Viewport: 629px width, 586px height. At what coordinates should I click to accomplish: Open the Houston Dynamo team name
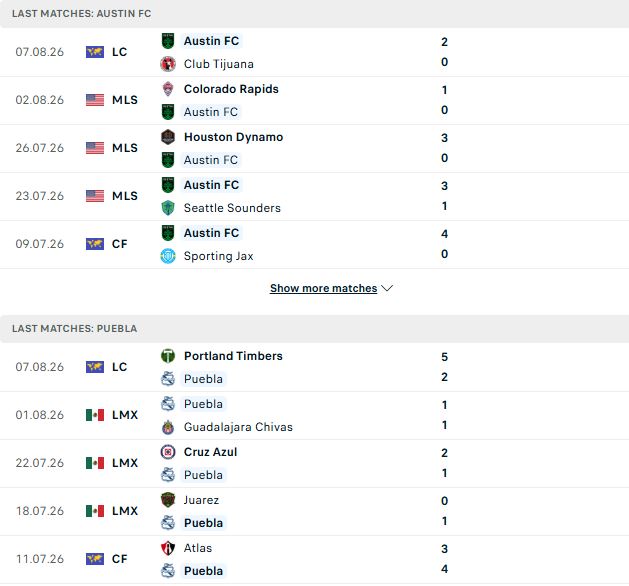233,137
